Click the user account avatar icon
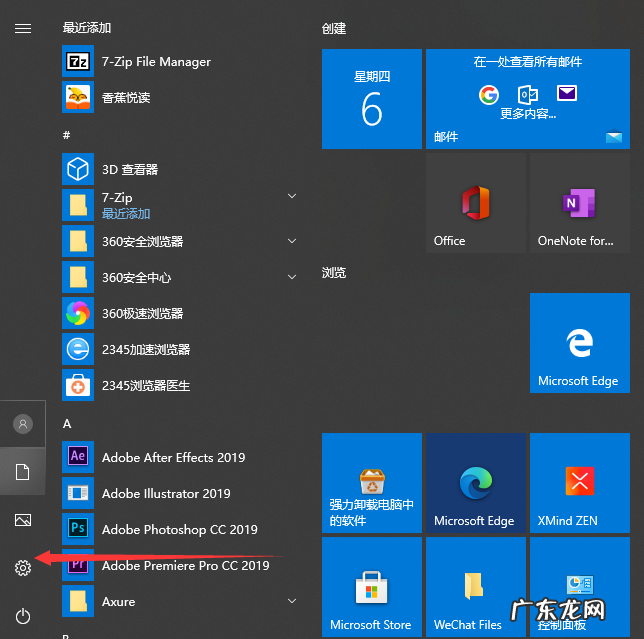644x639 pixels. pos(23,424)
